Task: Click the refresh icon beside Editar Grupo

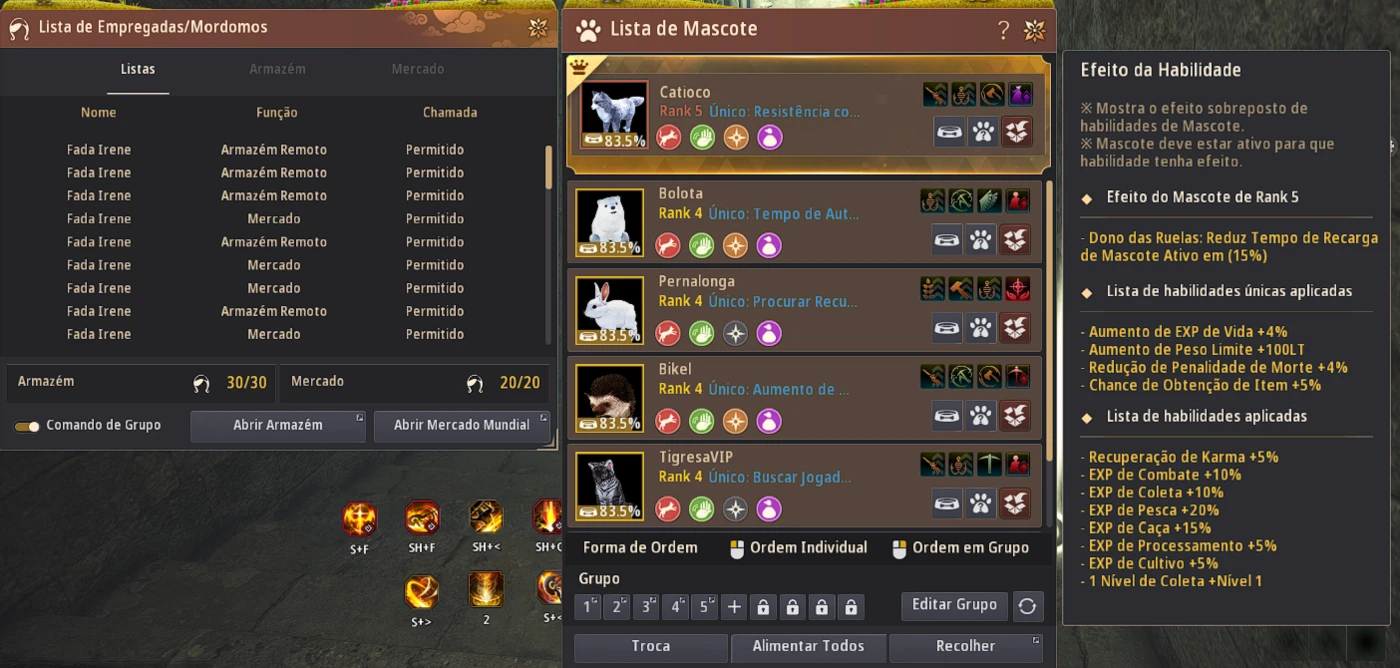Action: pos(1026,606)
